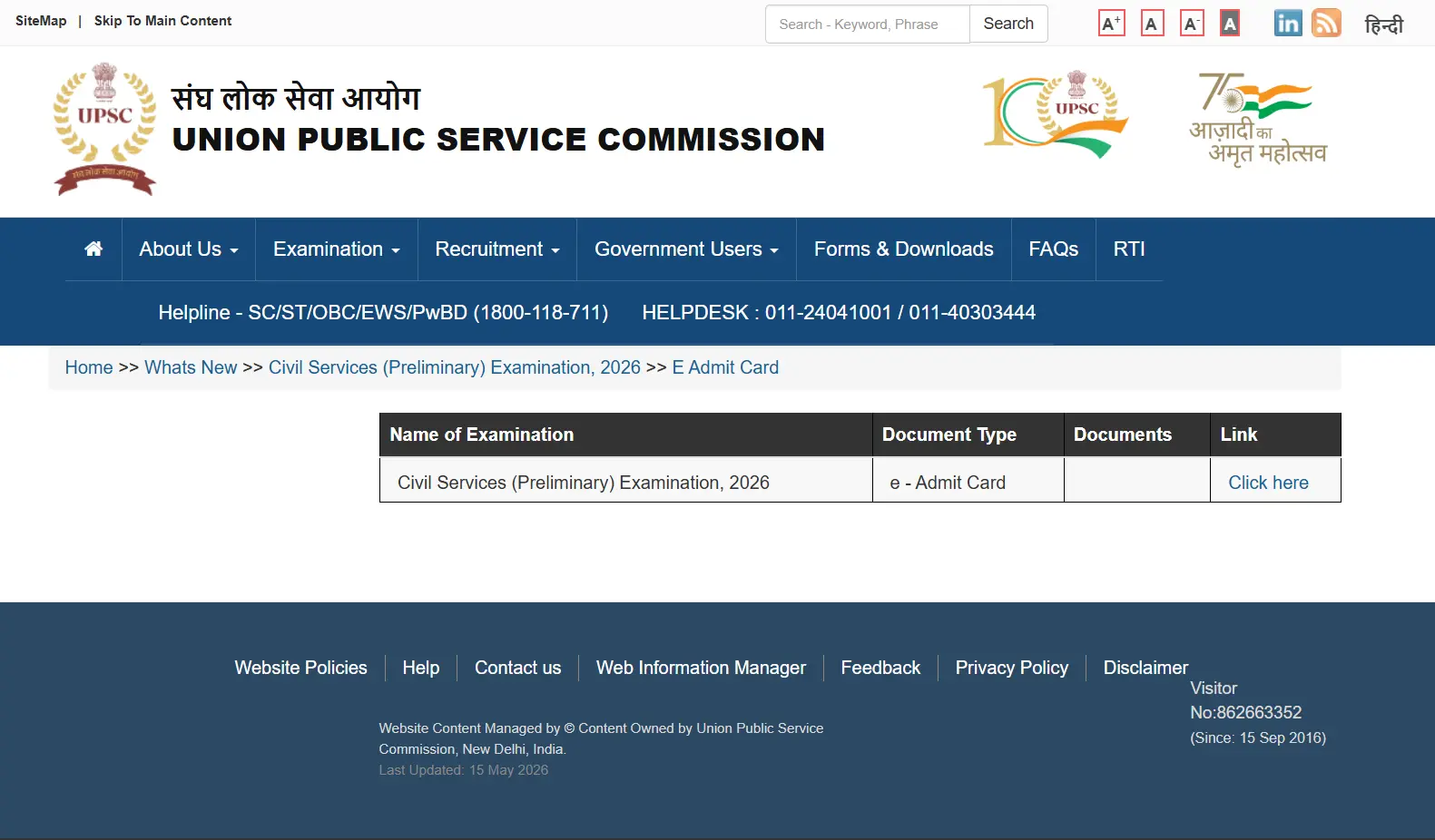
Task: Switch to high contrast A icon
Action: click(x=1230, y=24)
